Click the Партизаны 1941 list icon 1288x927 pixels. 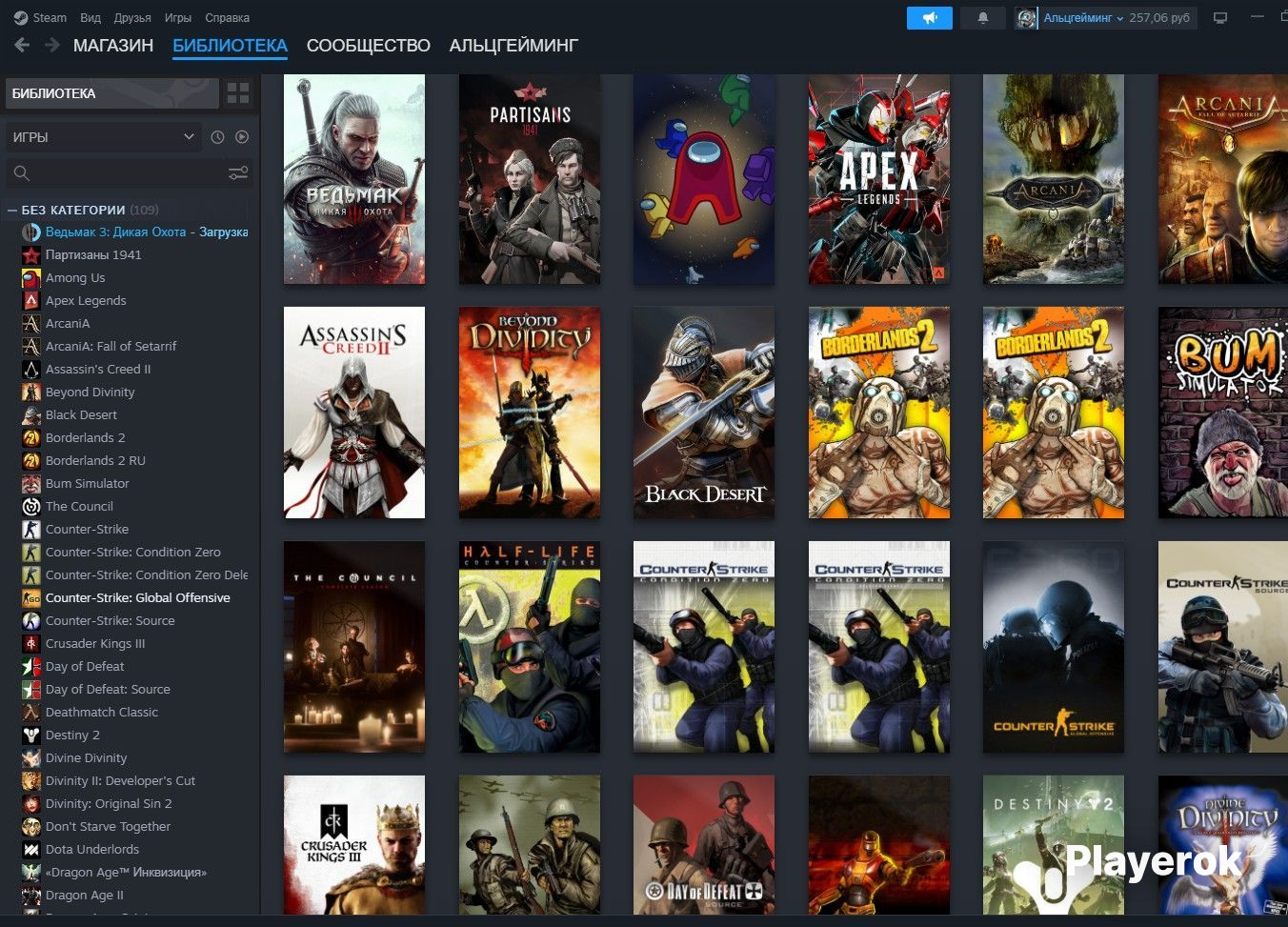[x=30, y=255]
